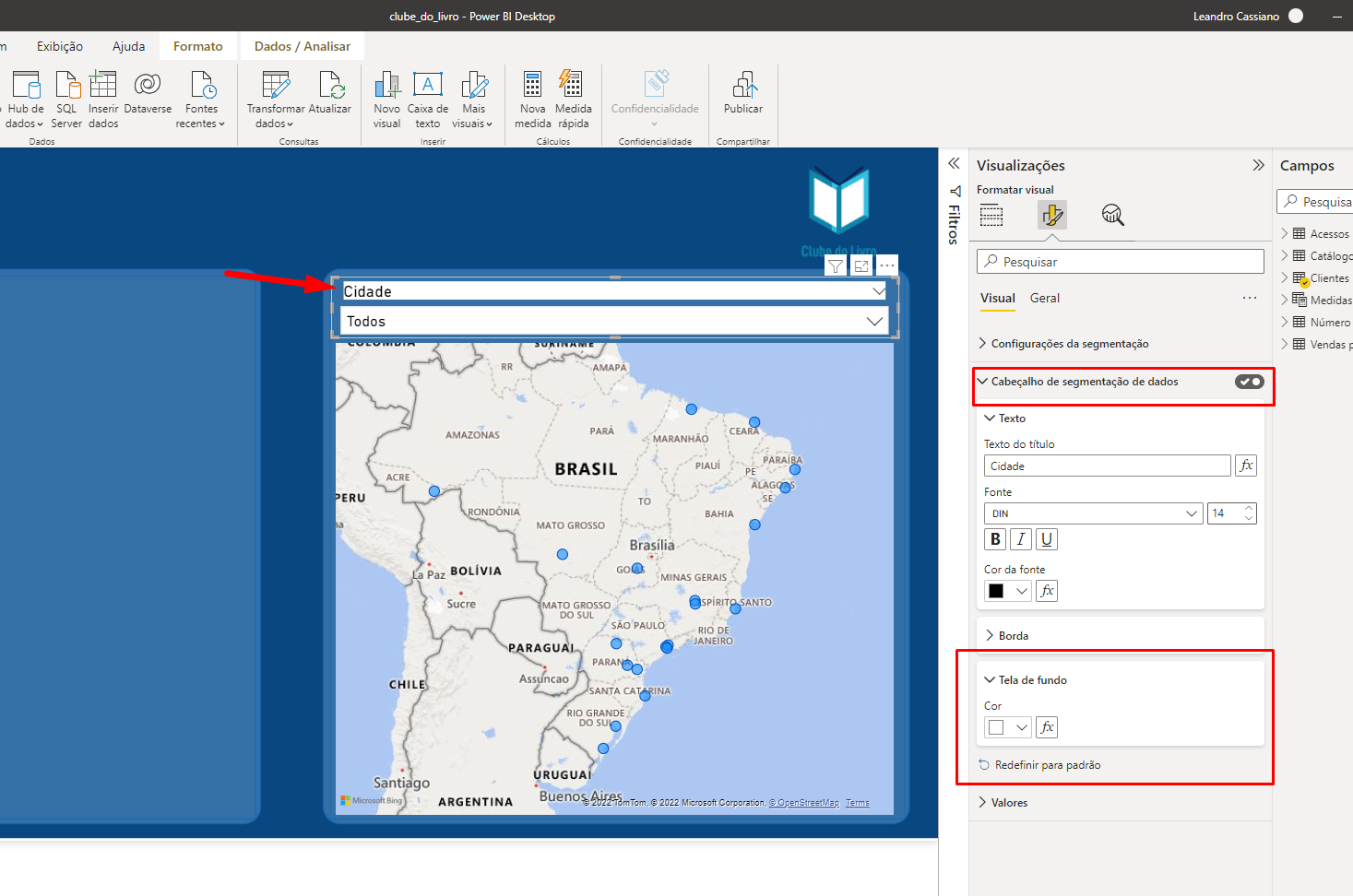Open font color swatch dropdown arrow
Image resolution: width=1353 pixels, height=896 pixels.
point(1021,591)
